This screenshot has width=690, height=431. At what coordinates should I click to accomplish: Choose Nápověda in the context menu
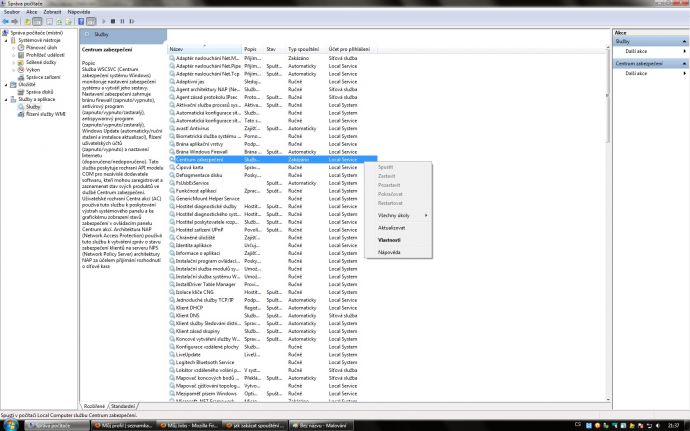coord(398,253)
